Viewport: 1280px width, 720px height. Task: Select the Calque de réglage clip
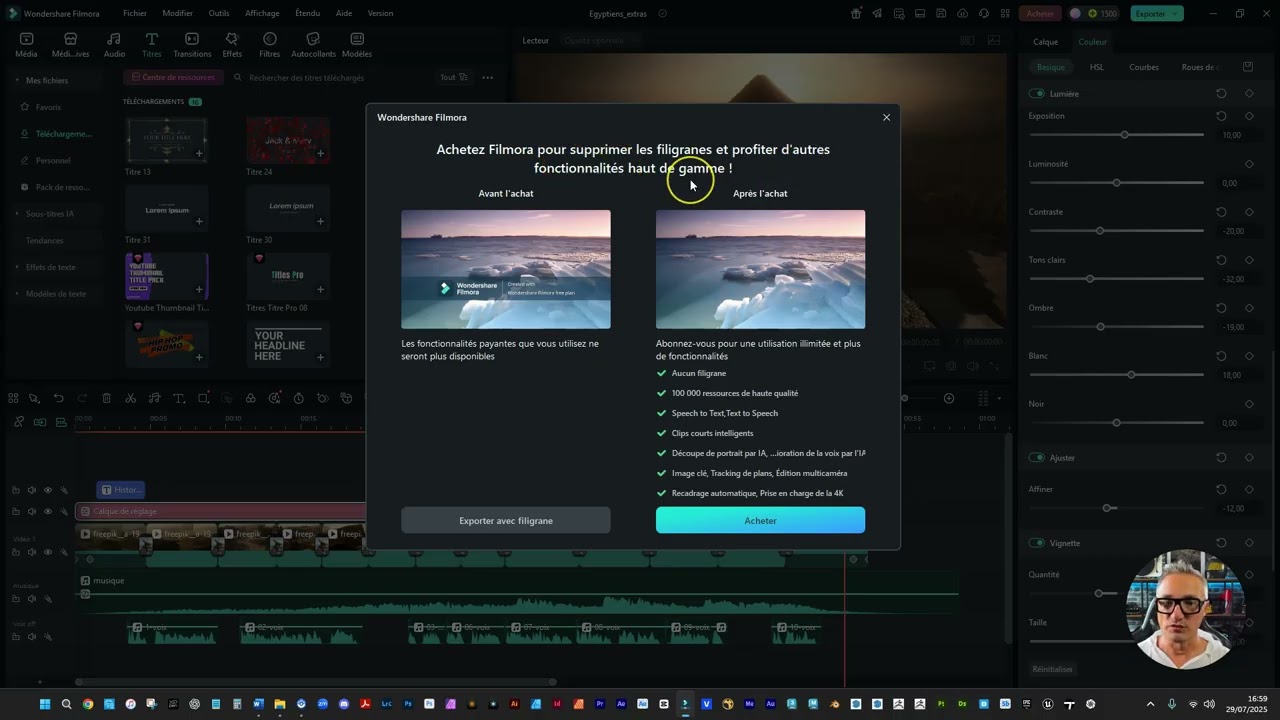pos(220,511)
